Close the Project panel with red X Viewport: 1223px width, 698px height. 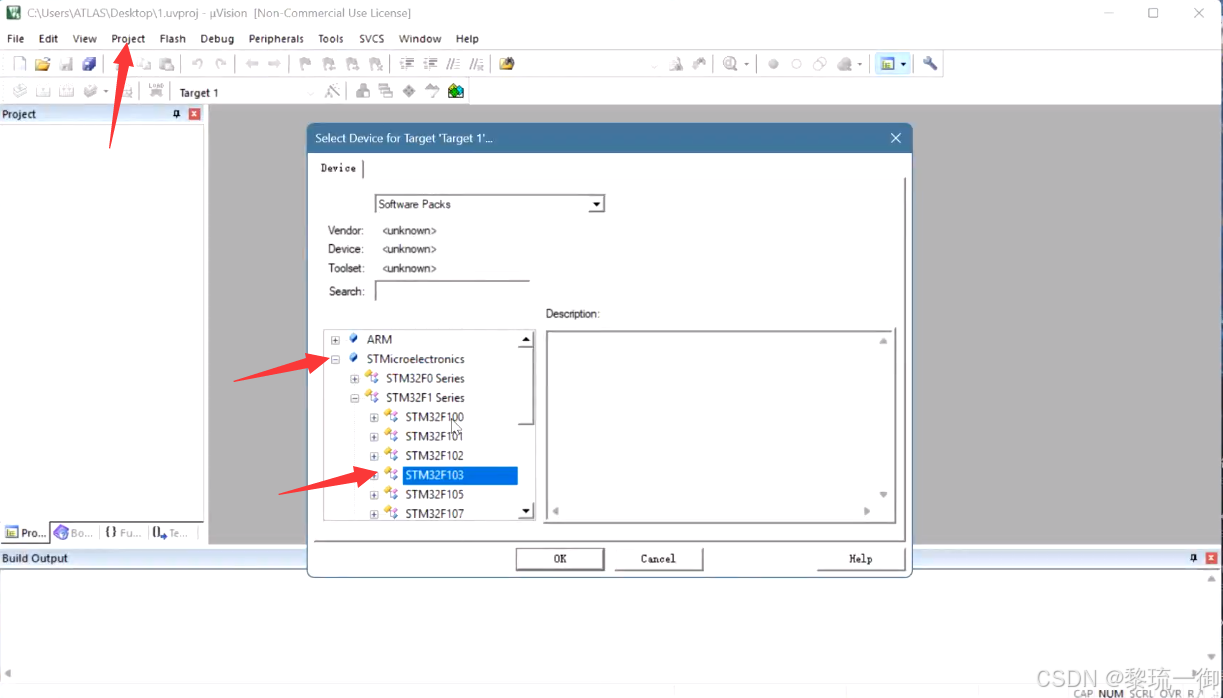point(194,114)
